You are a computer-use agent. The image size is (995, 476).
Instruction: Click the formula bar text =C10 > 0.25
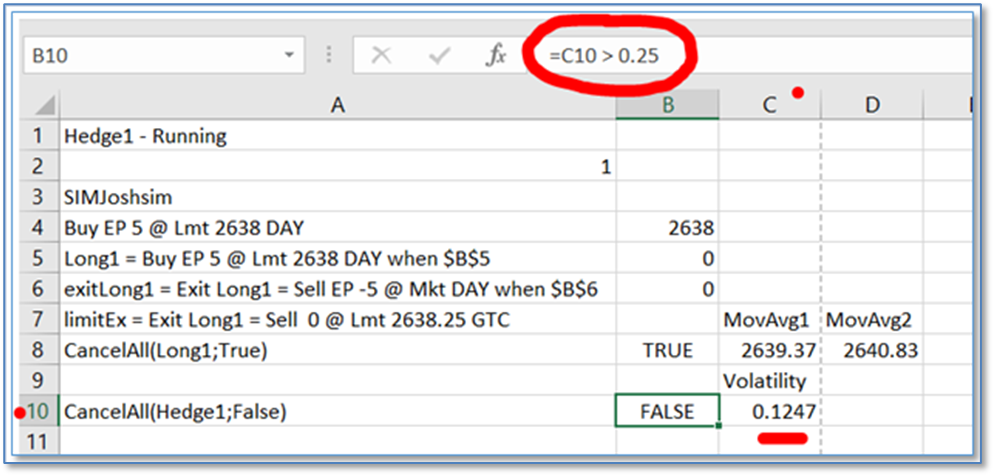603,56
